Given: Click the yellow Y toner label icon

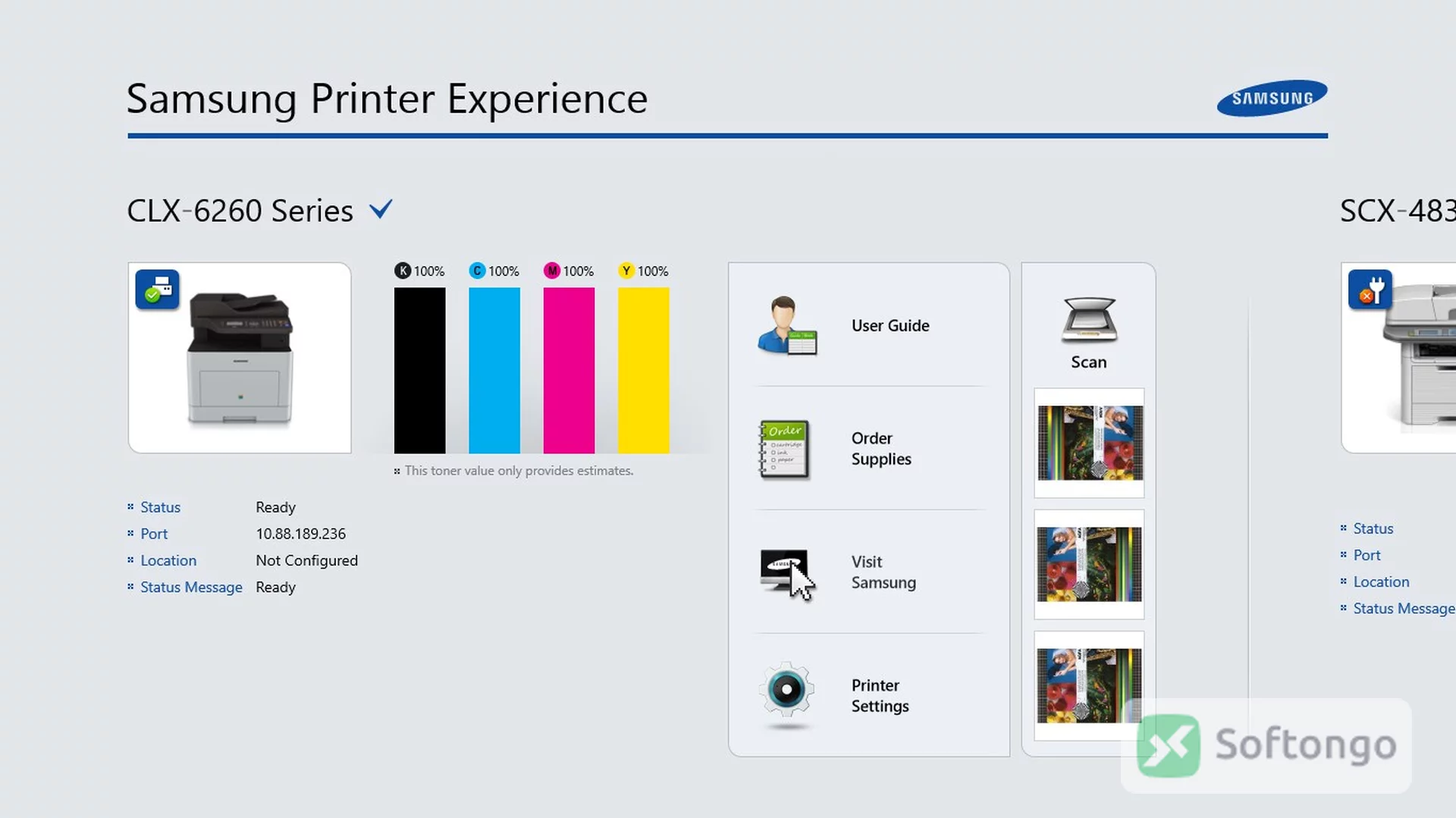Looking at the screenshot, I should [x=626, y=271].
